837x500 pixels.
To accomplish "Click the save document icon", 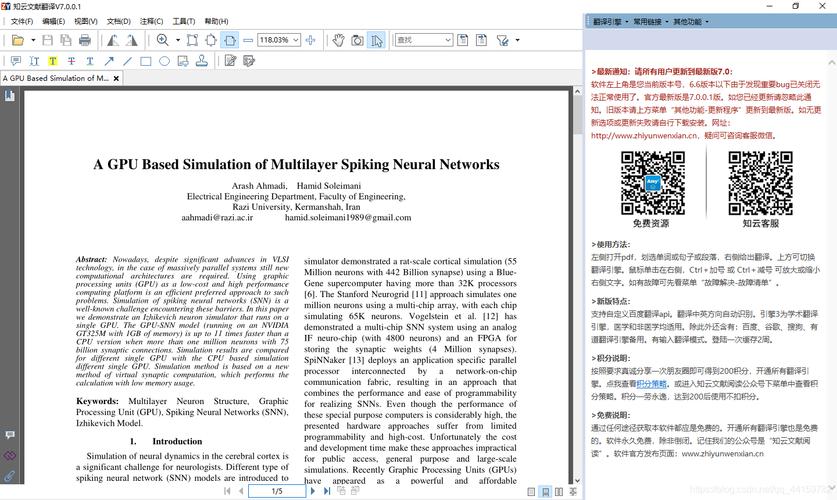I will tap(48, 40).
